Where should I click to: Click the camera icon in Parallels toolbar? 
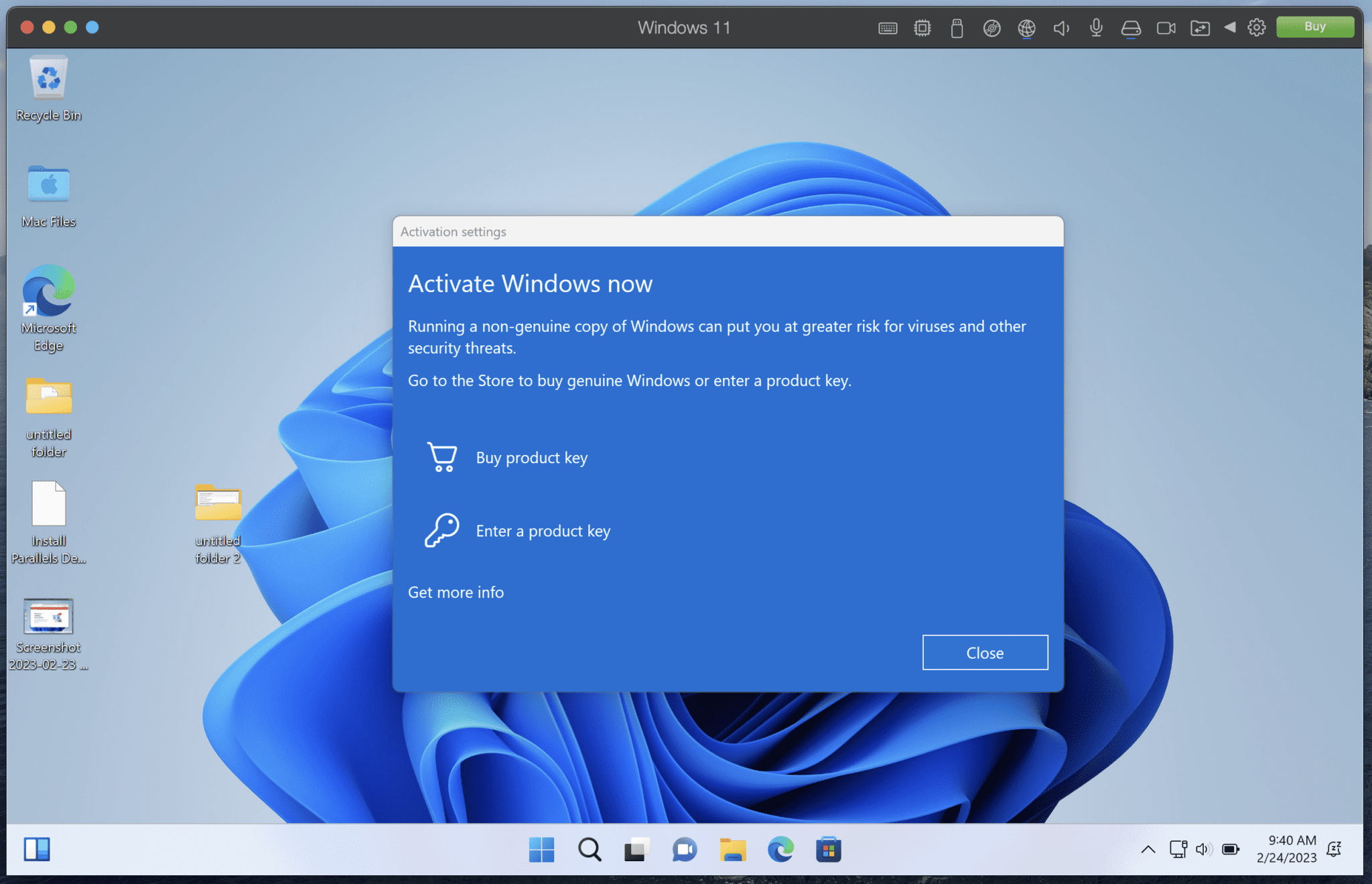pyautogui.click(x=1166, y=27)
